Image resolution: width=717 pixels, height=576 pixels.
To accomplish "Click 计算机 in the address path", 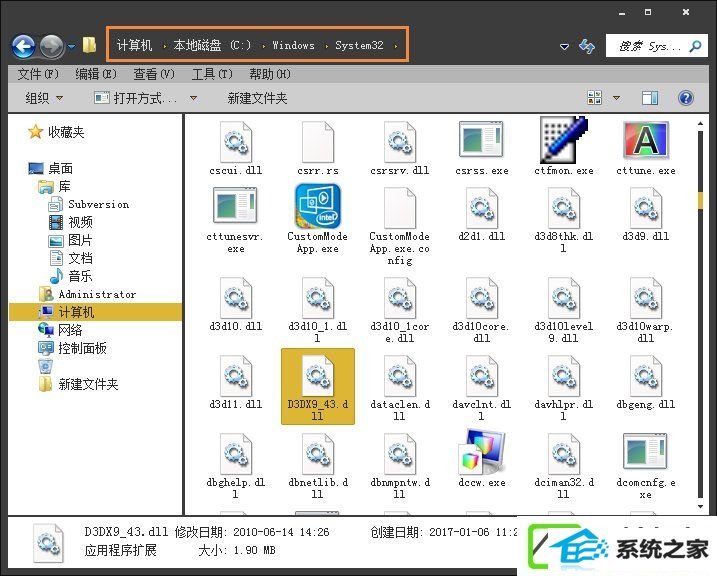I will click(134, 45).
